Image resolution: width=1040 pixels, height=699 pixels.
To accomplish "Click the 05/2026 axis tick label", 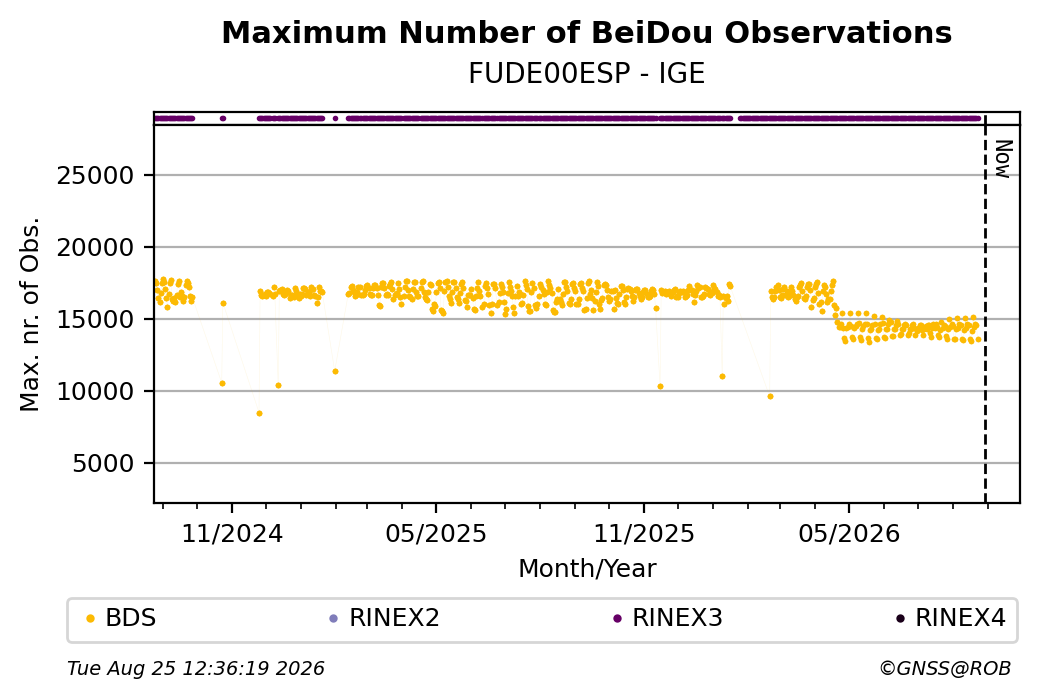I will tap(849, 534).
